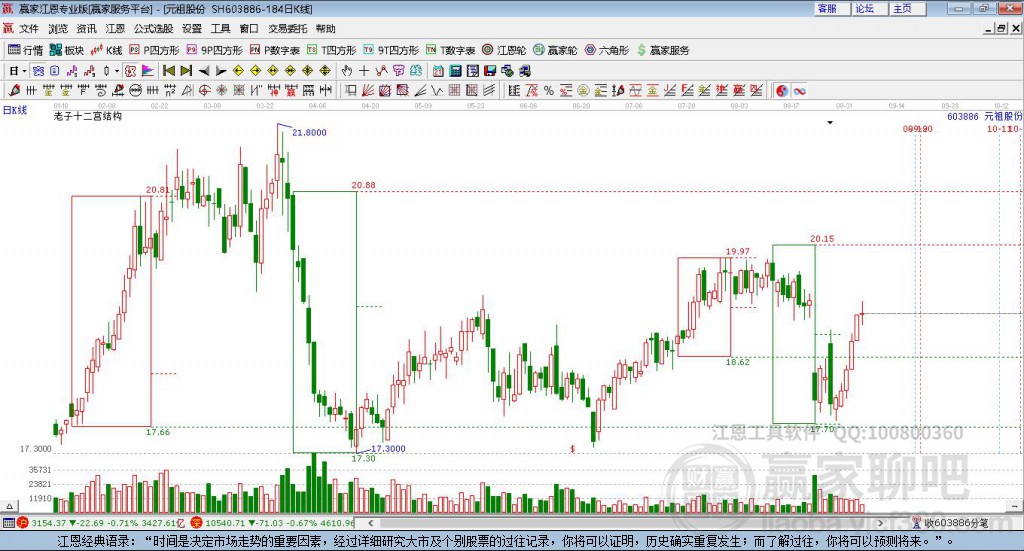Open the 交易委托 menu
The image size is (1024, 551).
pos(287,29)
